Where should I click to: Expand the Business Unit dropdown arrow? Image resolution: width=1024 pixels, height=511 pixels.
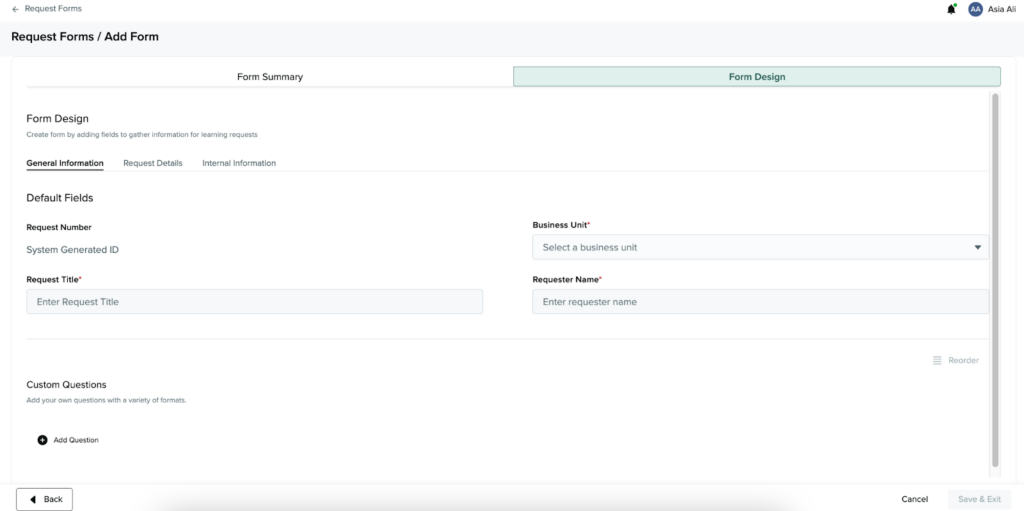[977, 247]
